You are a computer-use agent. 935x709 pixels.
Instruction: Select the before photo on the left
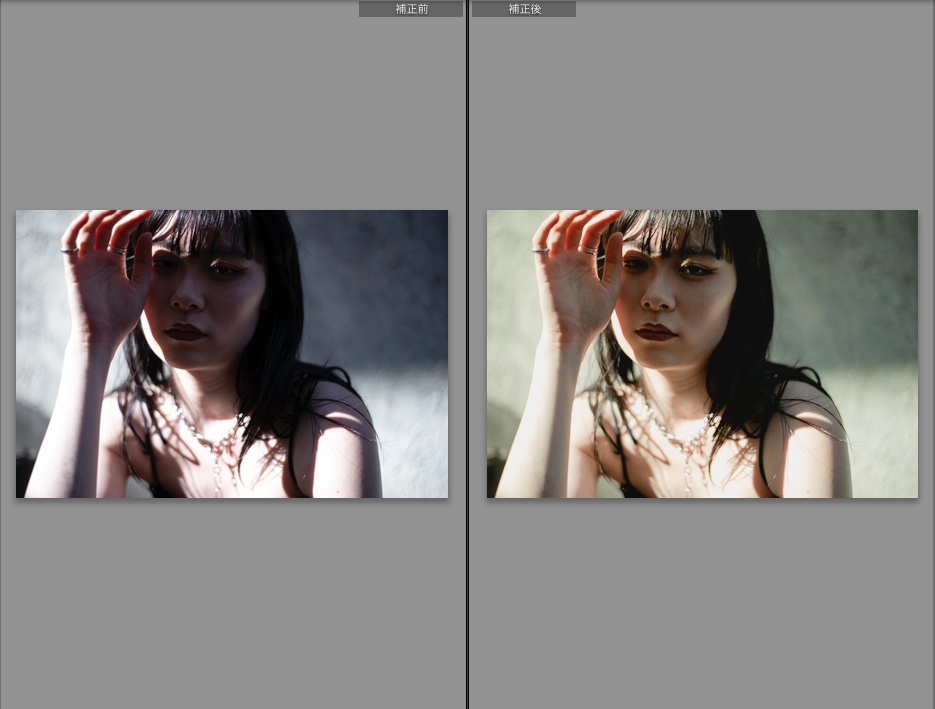point(232,354)
